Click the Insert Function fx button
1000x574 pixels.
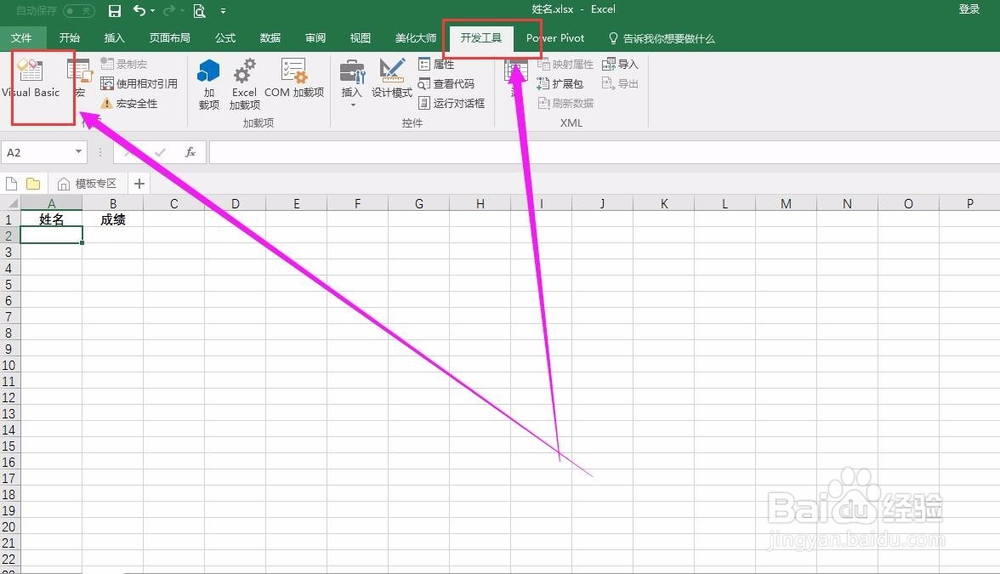pos(190,152)
